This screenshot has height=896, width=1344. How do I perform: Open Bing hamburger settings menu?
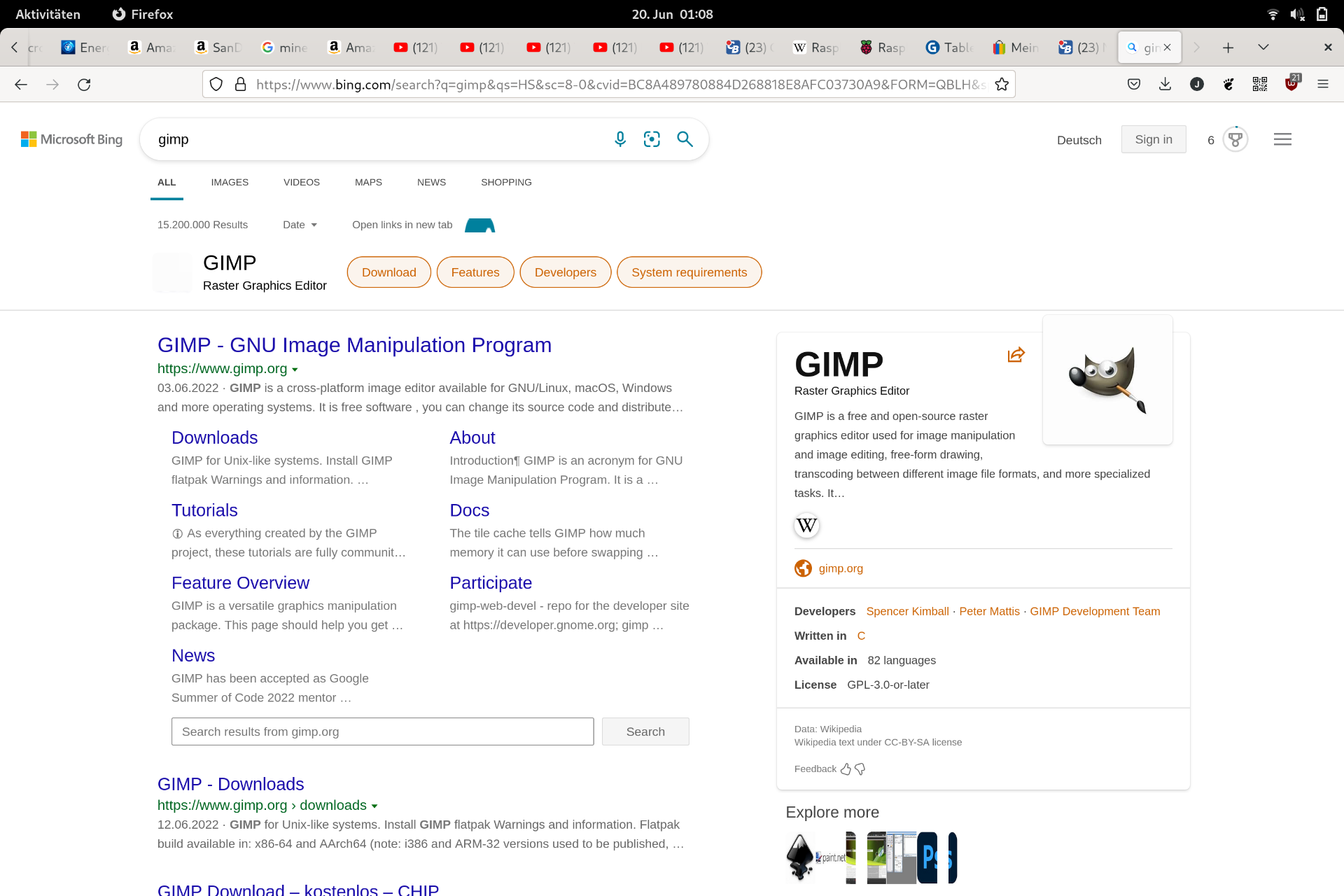[1282, 139]
